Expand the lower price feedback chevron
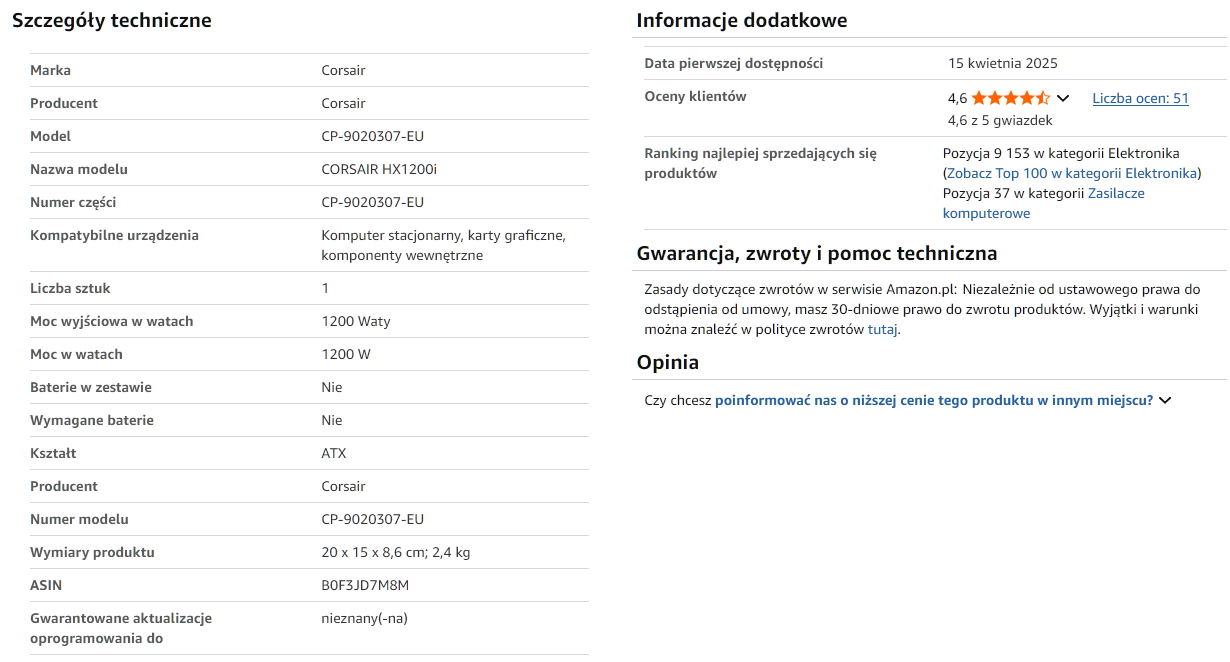Screen dimensions: 1230x662 point(1165,400)
